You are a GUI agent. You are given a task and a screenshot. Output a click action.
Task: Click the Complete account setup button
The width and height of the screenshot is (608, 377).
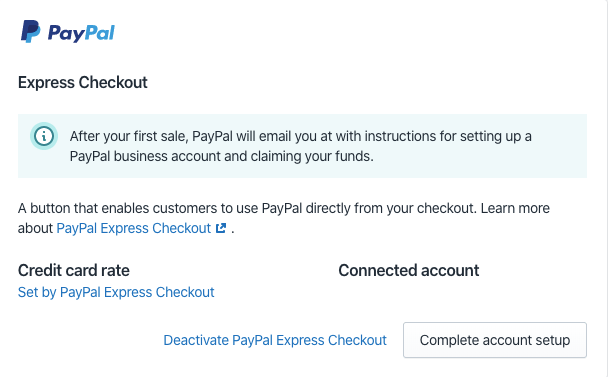pos(495,340)
